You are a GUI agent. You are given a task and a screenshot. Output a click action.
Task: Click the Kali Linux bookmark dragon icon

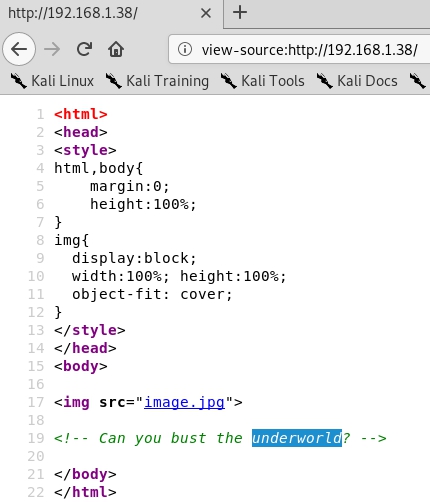pos(18,81)
